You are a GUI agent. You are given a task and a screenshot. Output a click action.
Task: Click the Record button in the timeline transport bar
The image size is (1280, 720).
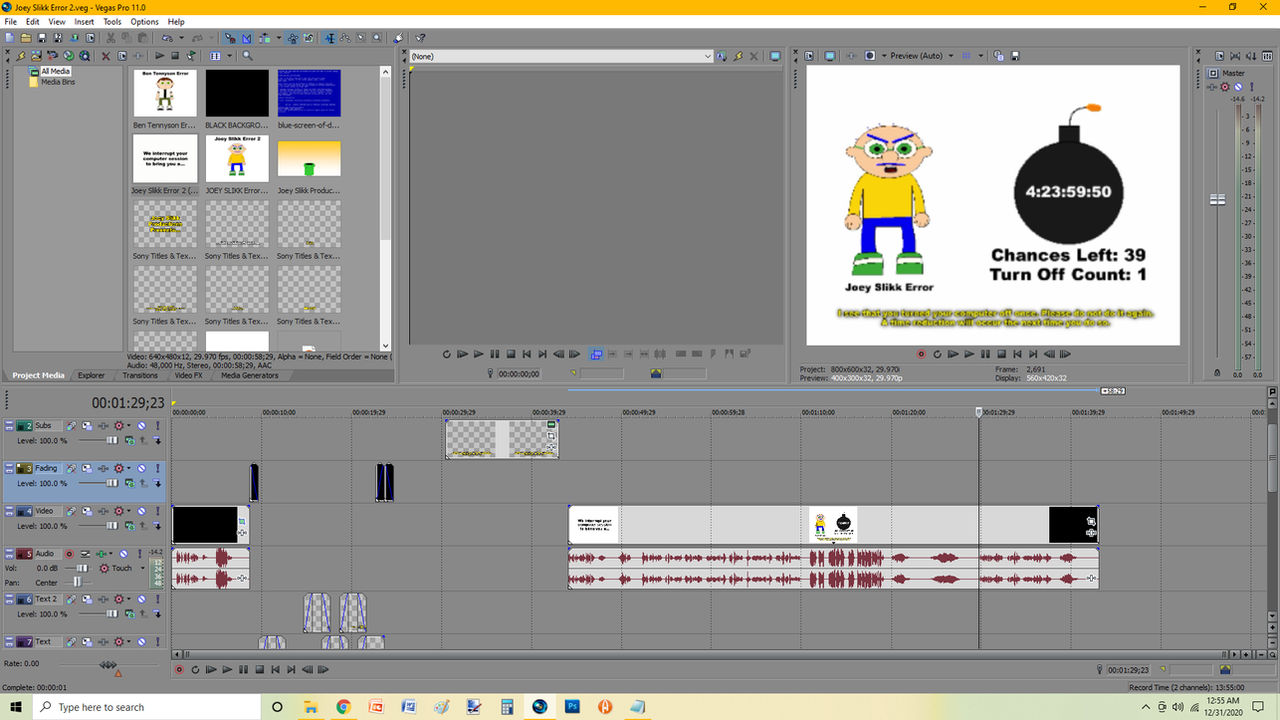click(x=179, y=670)
